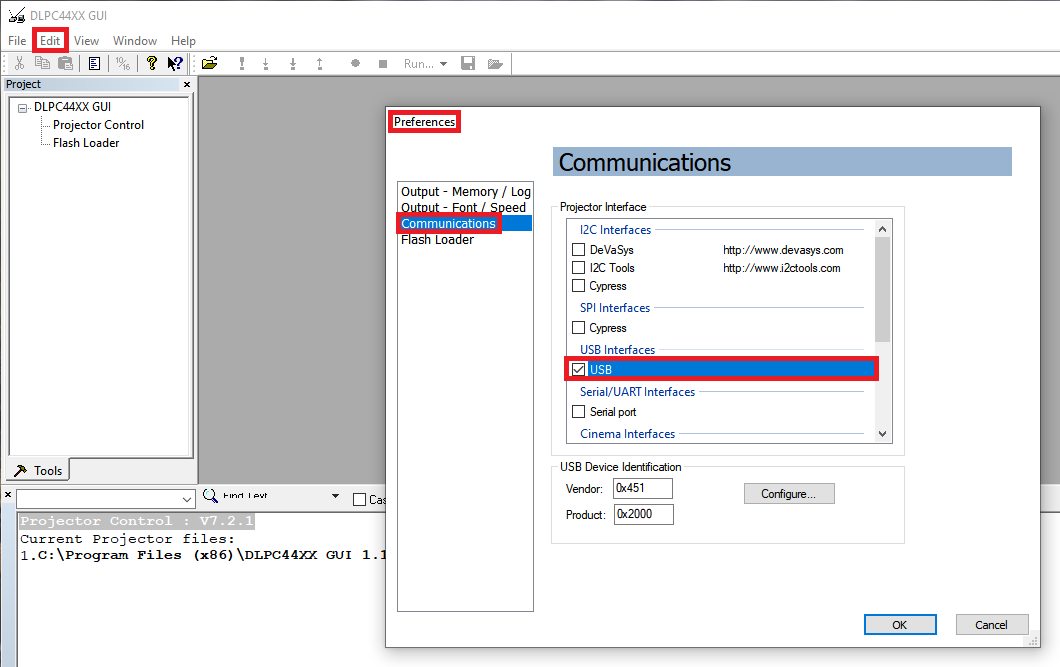
Task: Click the Vendor ID input field
Action: click(x=643, y=489)
